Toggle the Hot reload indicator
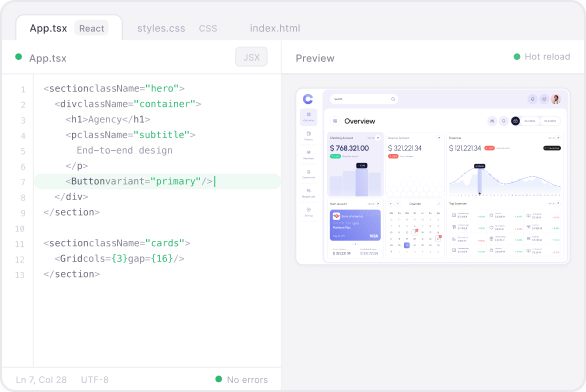Viewport: 586px width, 392px height. [x=542, y=57]
